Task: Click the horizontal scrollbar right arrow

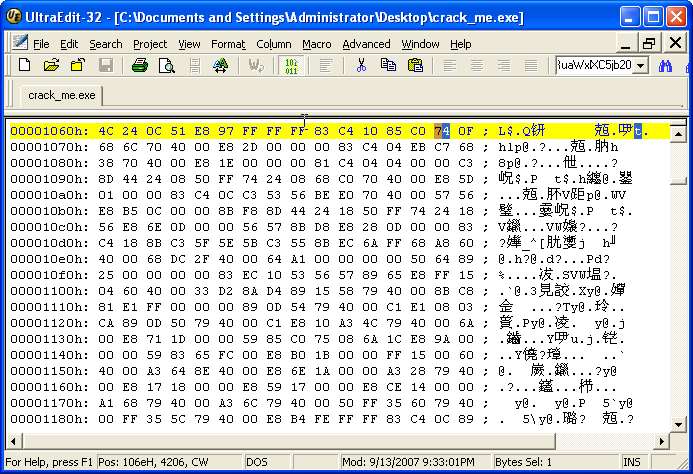Action: coord(662,441)
